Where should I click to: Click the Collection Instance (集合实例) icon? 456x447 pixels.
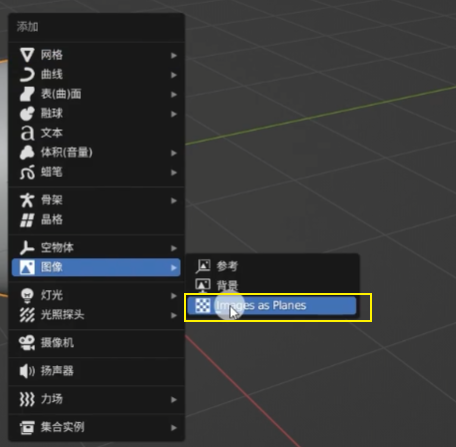pos(27,428)
